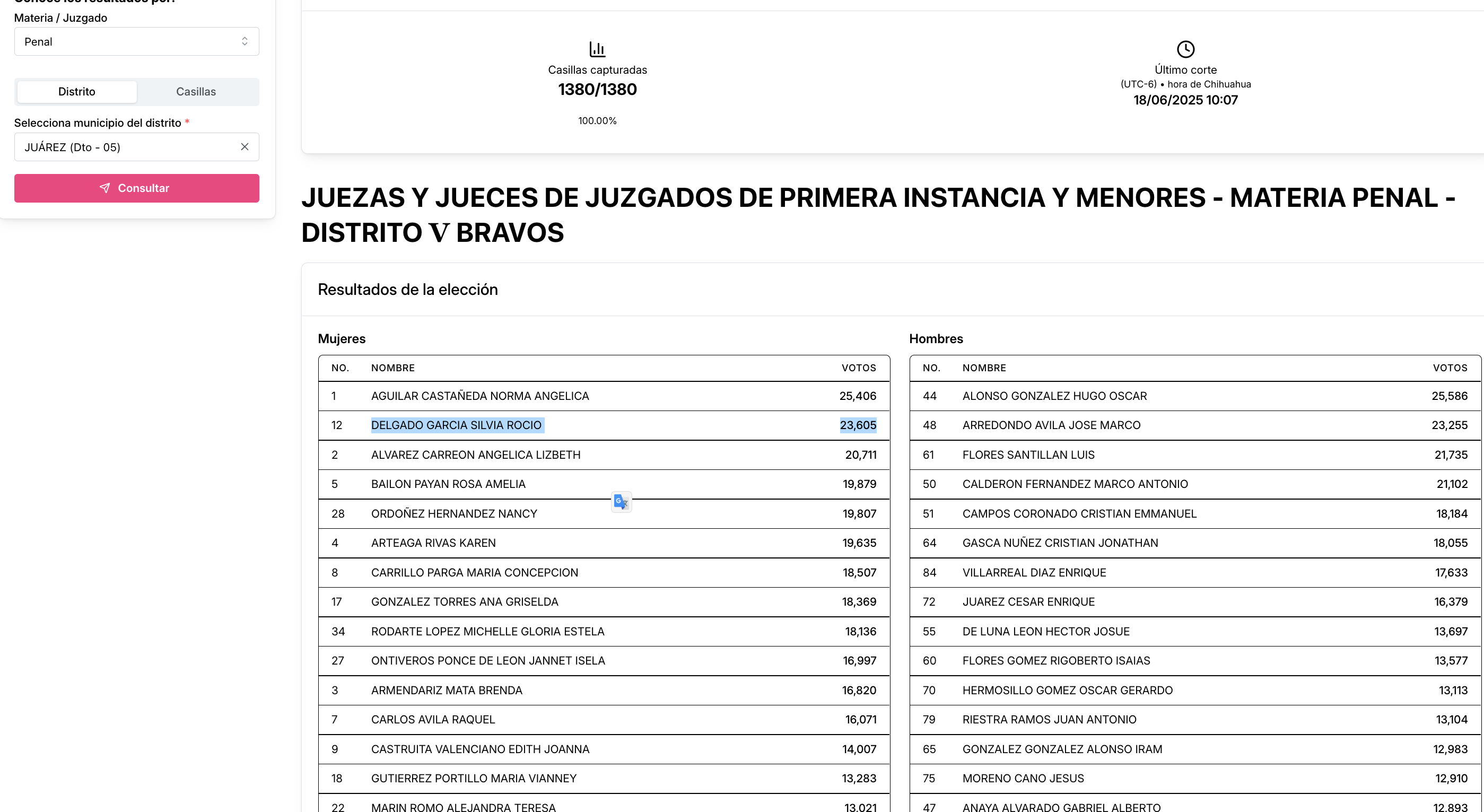
Task: Click the NO. header in Mujeres table
Action: click(x=340, y=368)
